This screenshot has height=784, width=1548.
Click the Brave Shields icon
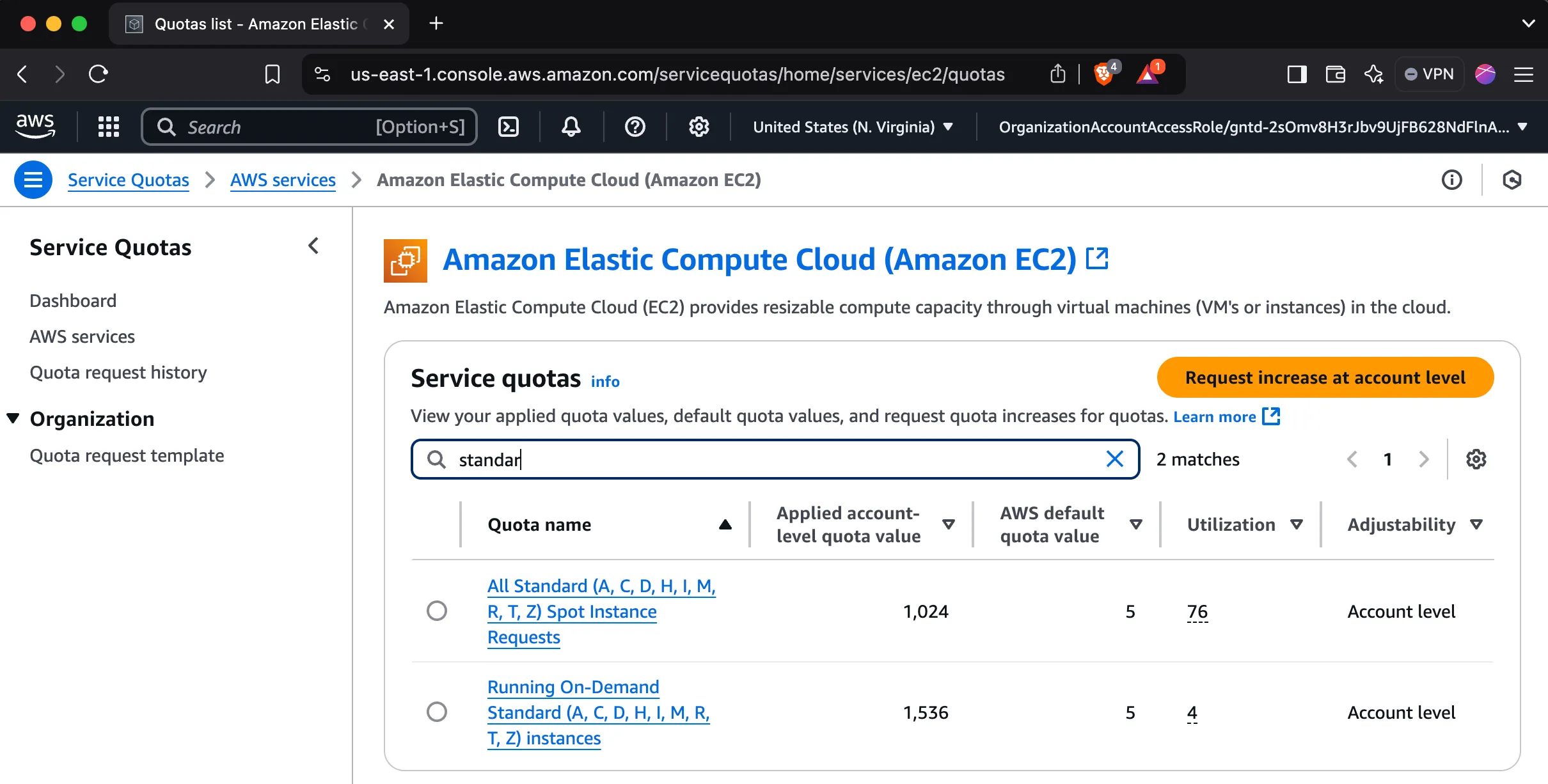click(x=1103, y=75)
